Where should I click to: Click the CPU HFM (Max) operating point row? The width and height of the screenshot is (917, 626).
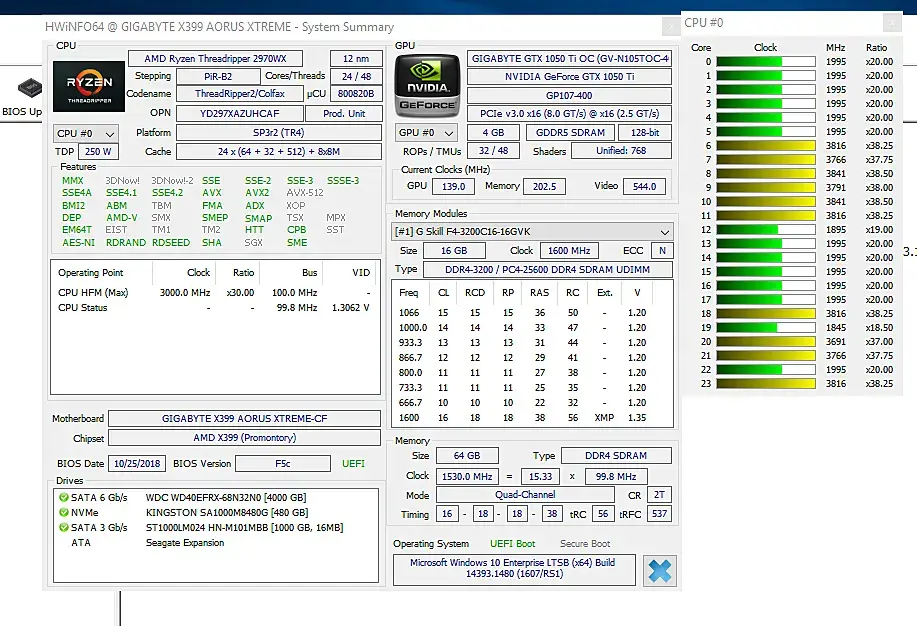(214, 293)
